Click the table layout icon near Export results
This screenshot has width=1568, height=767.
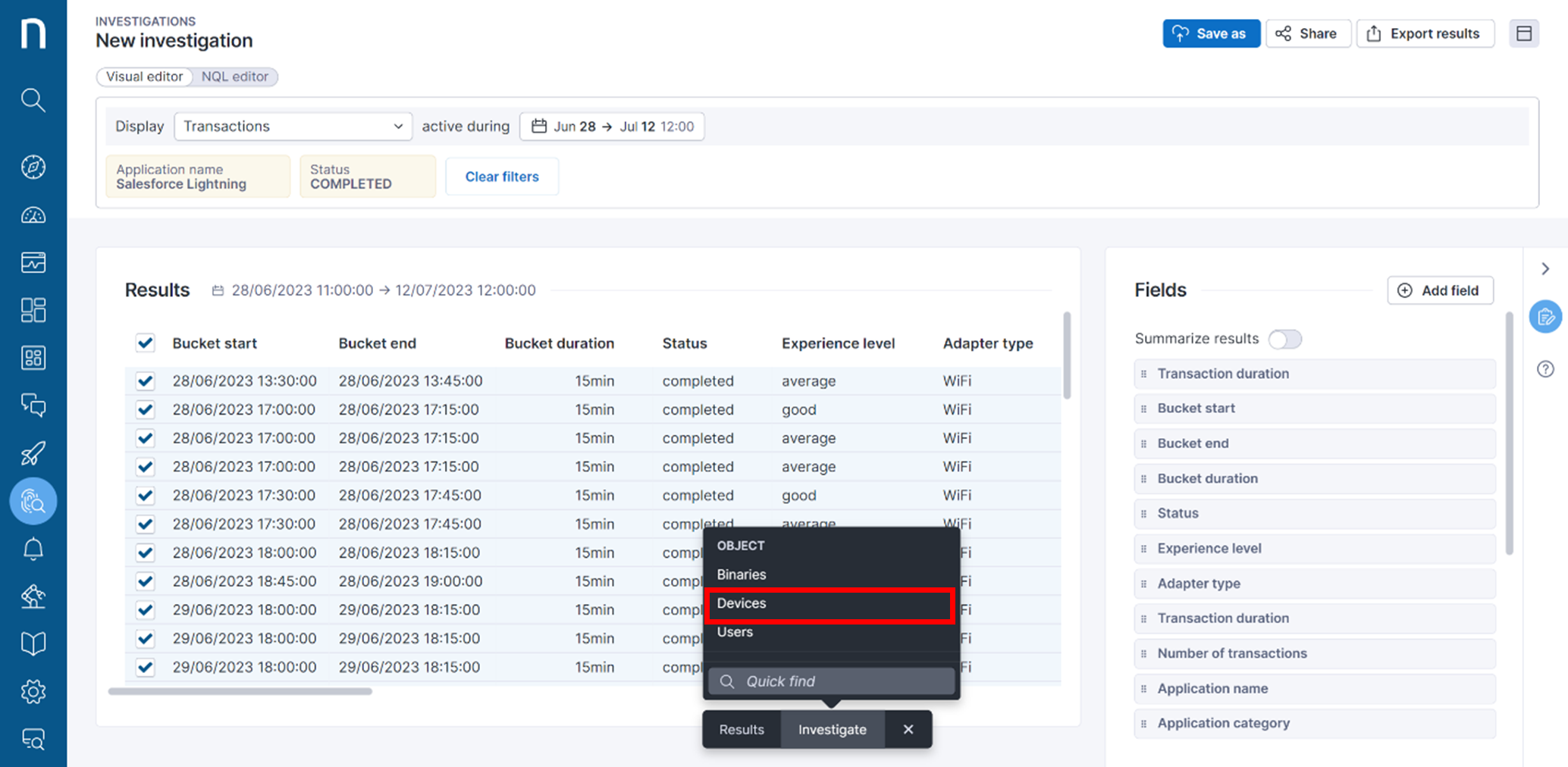click(1524, 33)
